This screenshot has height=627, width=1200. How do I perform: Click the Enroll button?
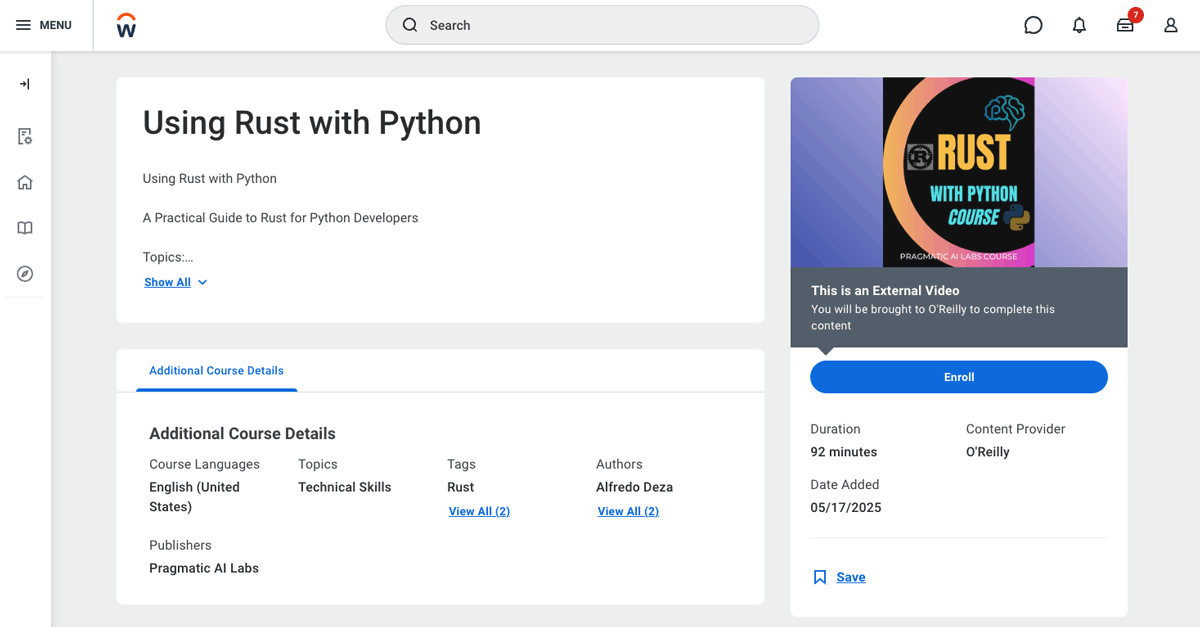(x=959, y=377)
